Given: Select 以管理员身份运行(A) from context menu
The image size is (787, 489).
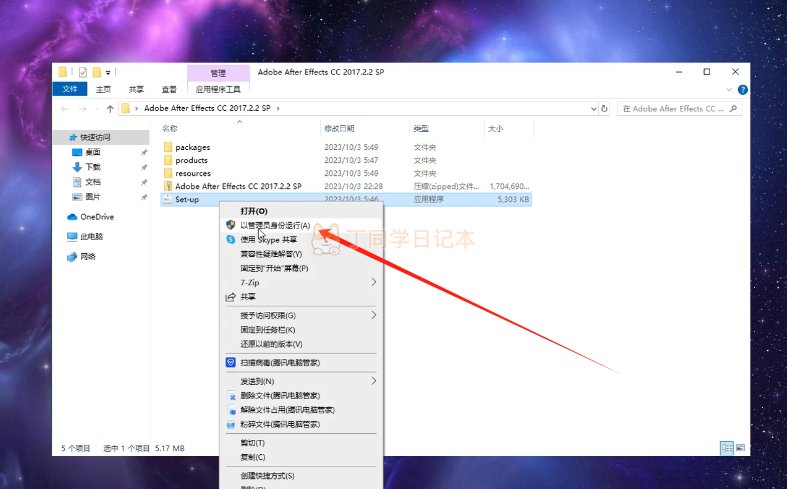Looking at the screenshot, I should pos(275,225).
